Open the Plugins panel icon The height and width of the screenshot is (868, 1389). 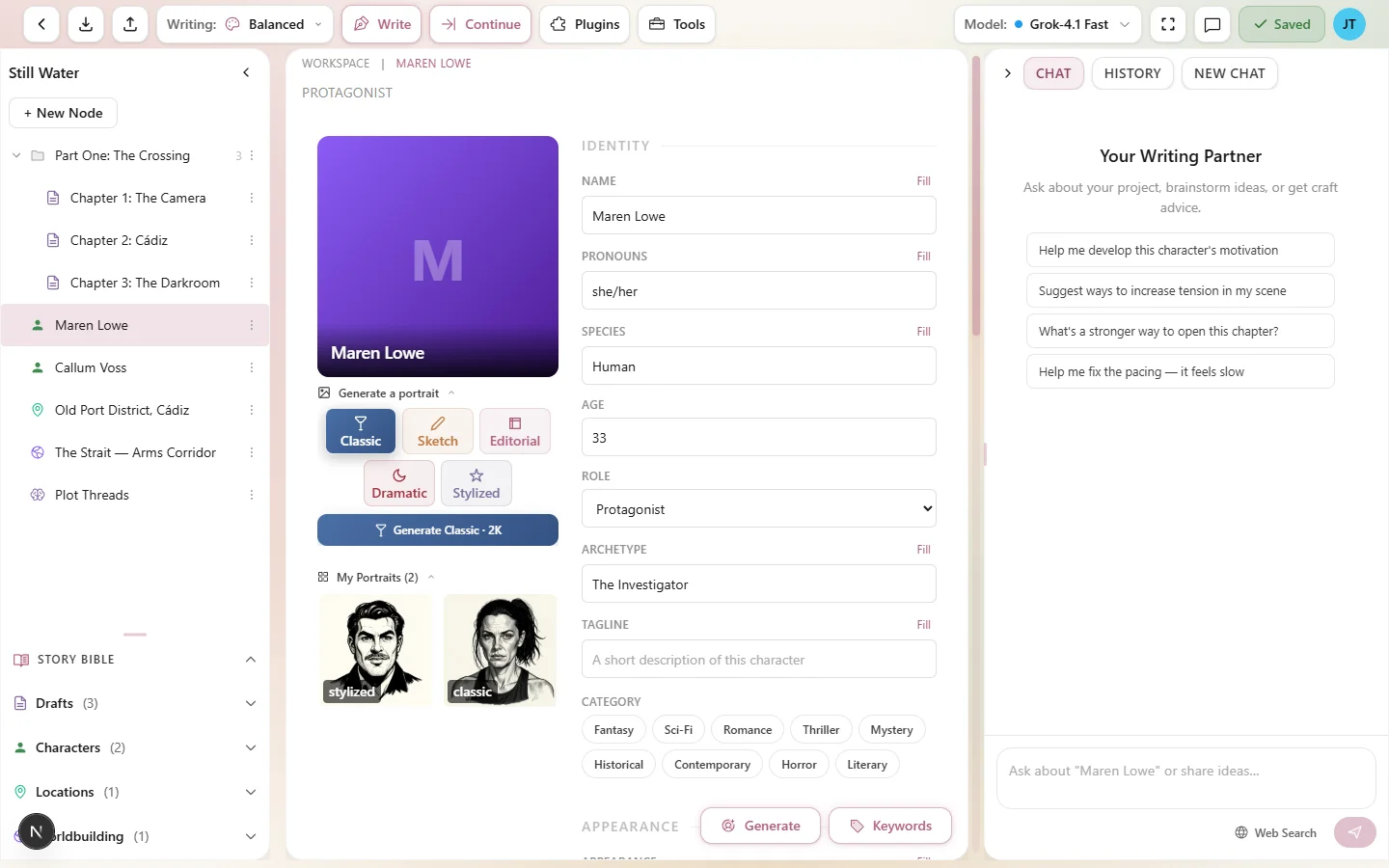pos(585,24)
